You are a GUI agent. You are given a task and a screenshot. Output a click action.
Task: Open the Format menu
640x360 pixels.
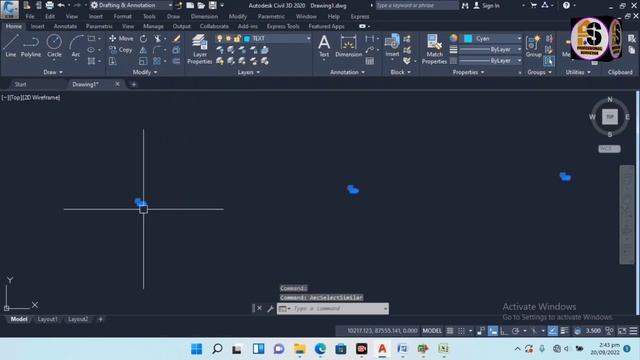(122, 16)
